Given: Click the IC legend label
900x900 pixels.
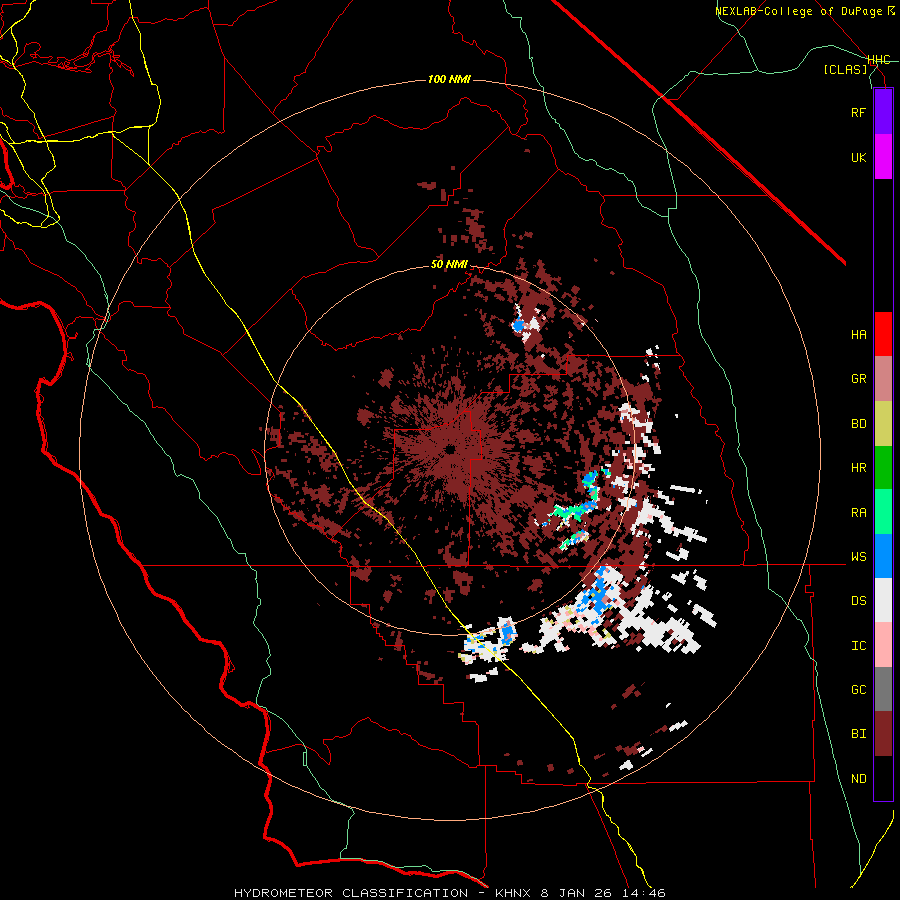Looking at the screenshot, I should (x=858, y=646).
